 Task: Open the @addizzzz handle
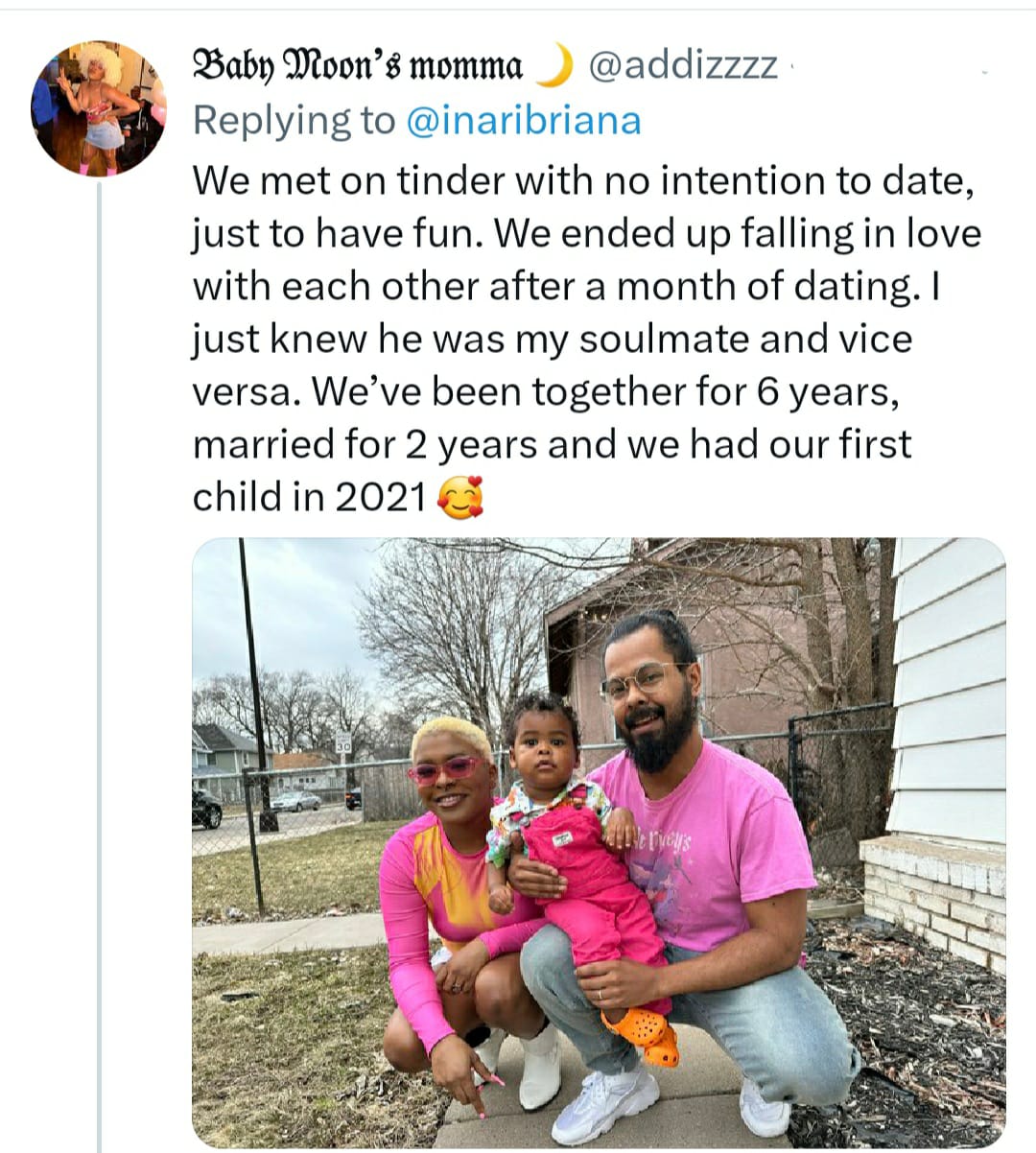682,66
